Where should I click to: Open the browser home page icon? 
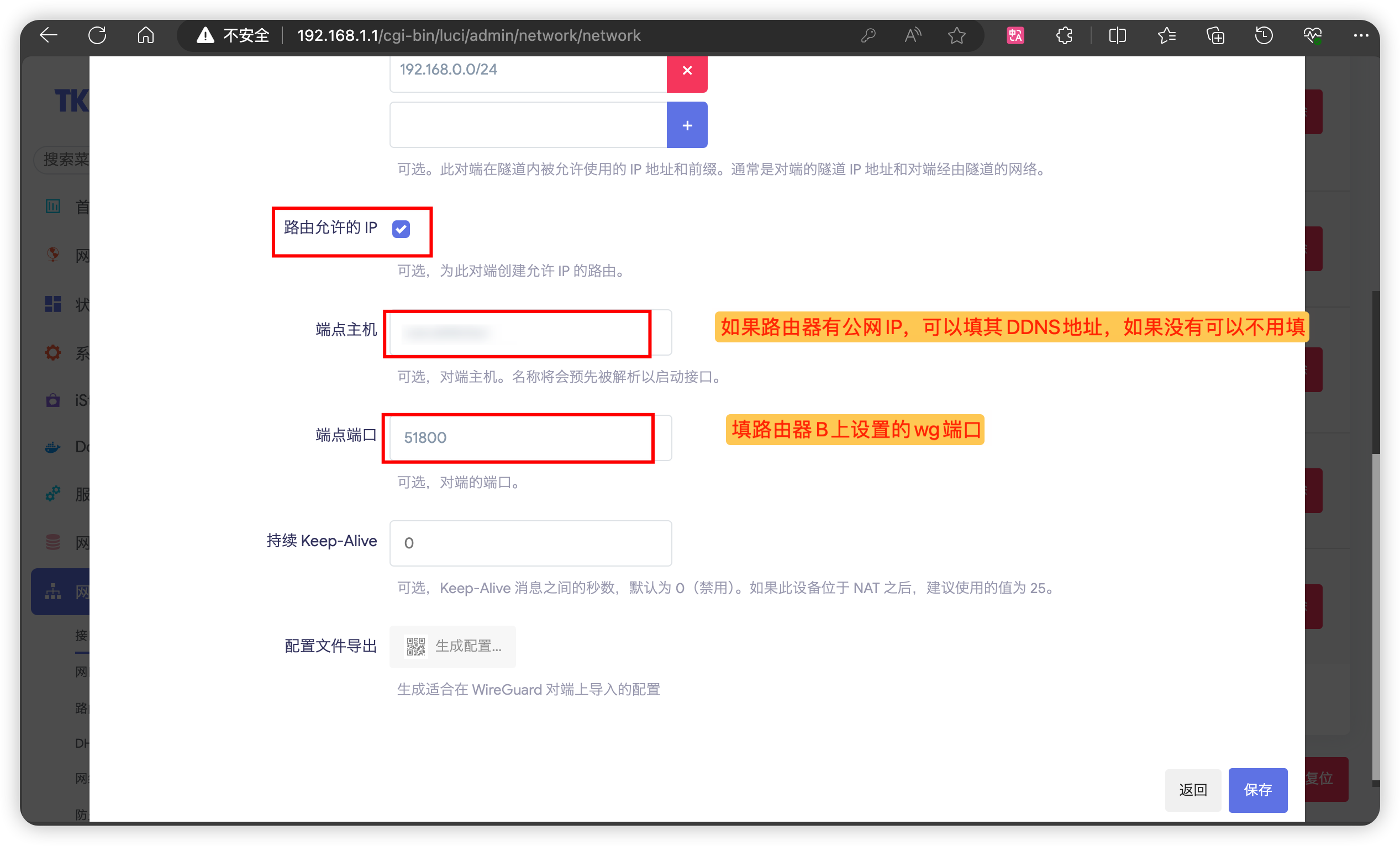(146, 35)
